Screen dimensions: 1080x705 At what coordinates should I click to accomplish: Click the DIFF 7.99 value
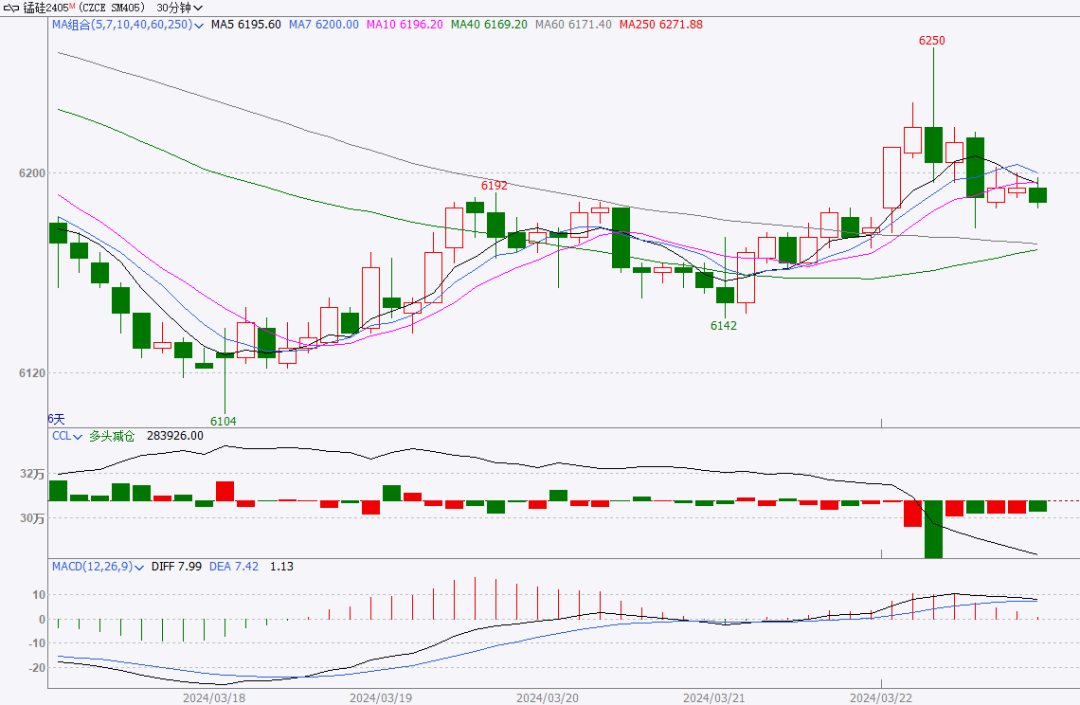coord(176,567)
